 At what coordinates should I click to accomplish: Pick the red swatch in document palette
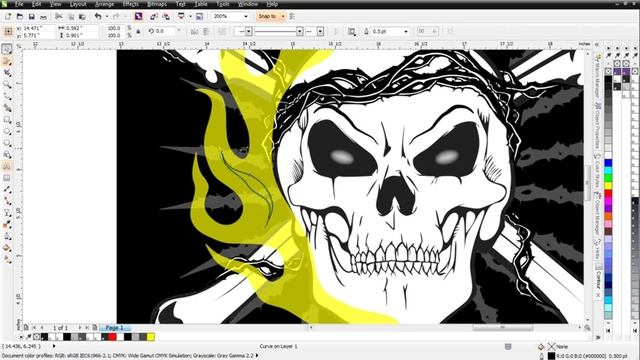[x=112, y=337]
